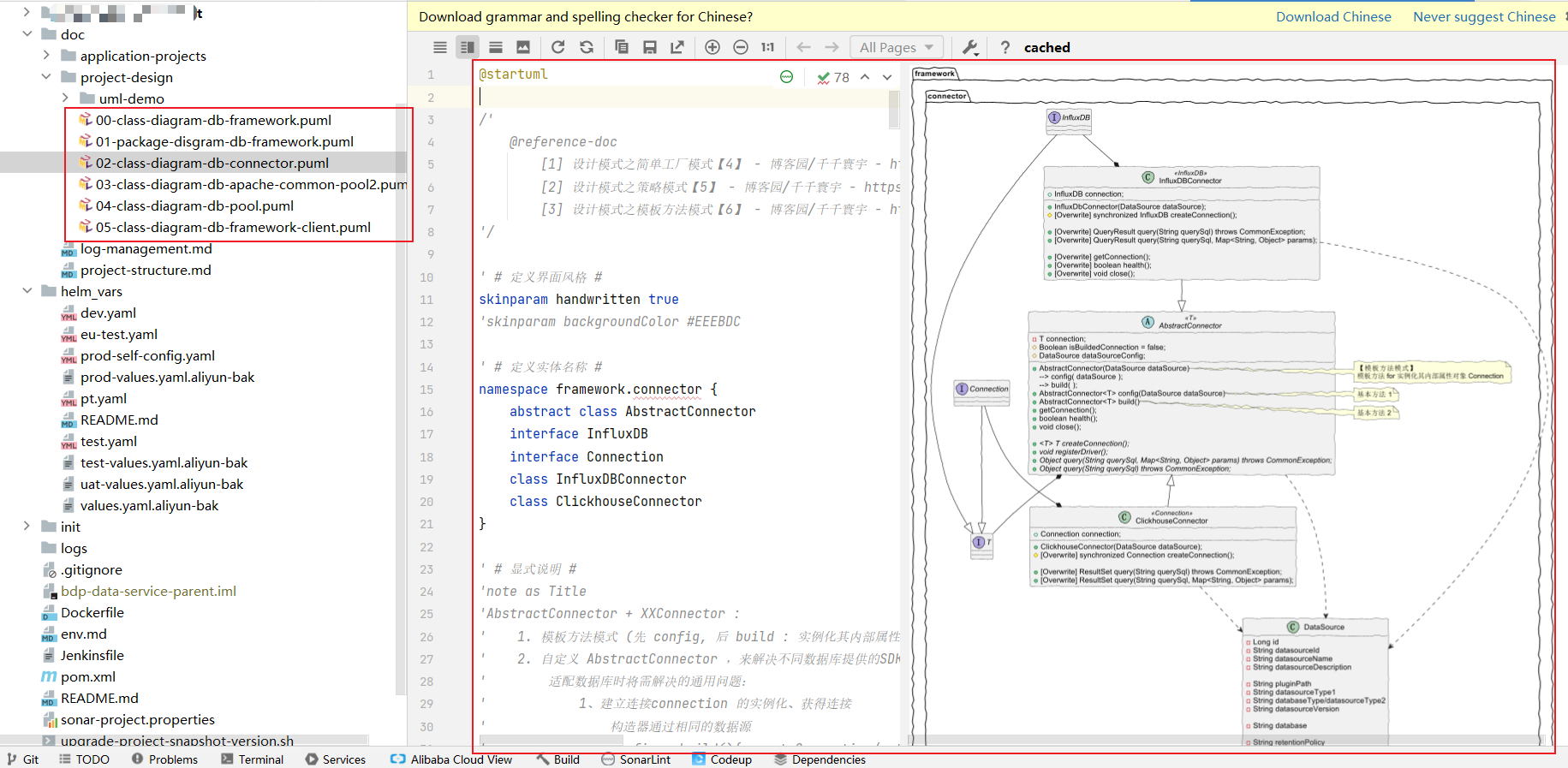Switch to editor-only view mode
The height and width of the screenshot is (768, 1568).
coord(440,47)
